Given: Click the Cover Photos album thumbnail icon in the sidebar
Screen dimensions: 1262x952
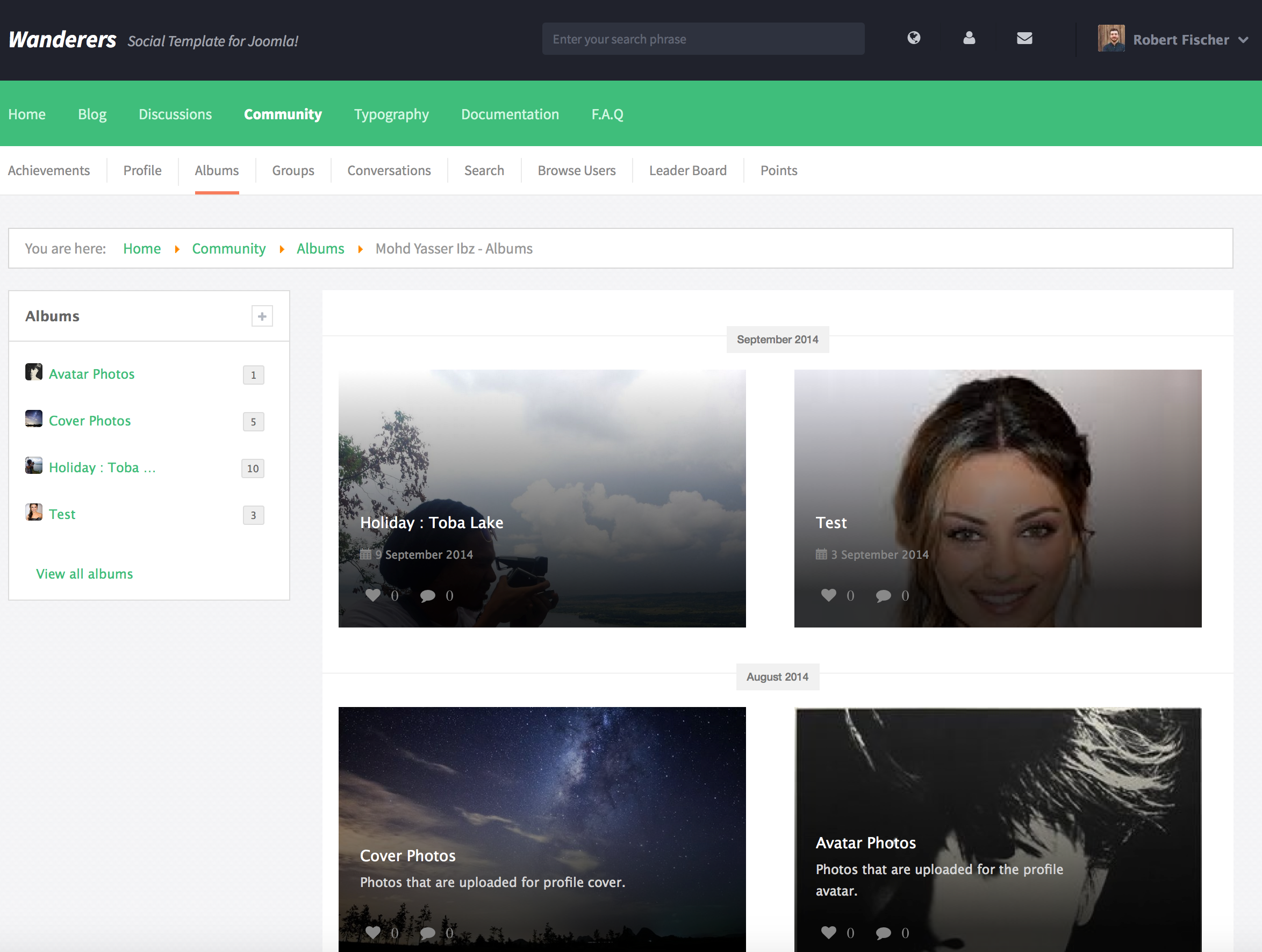Looking at the screenshot, I should pos(34,419).
